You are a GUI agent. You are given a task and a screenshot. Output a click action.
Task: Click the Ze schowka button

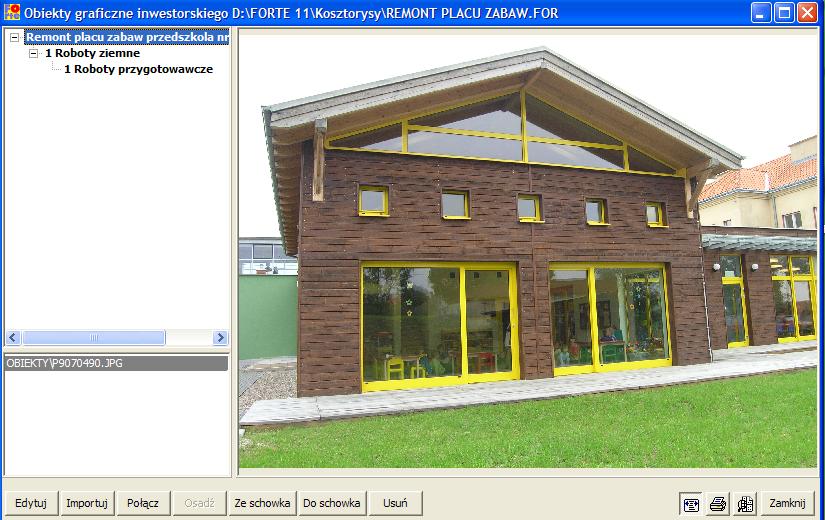pyautogui.click(x=263, y=503)
